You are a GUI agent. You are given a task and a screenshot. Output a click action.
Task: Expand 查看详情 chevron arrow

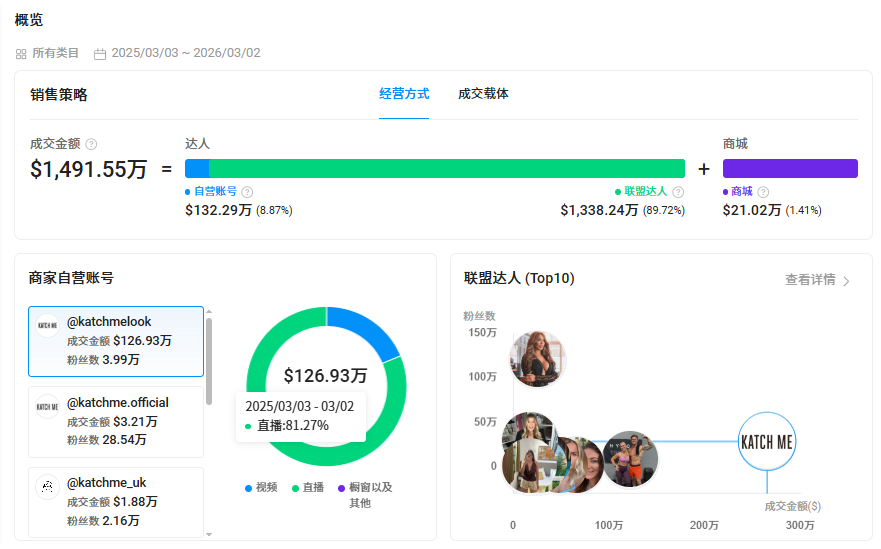846,281
